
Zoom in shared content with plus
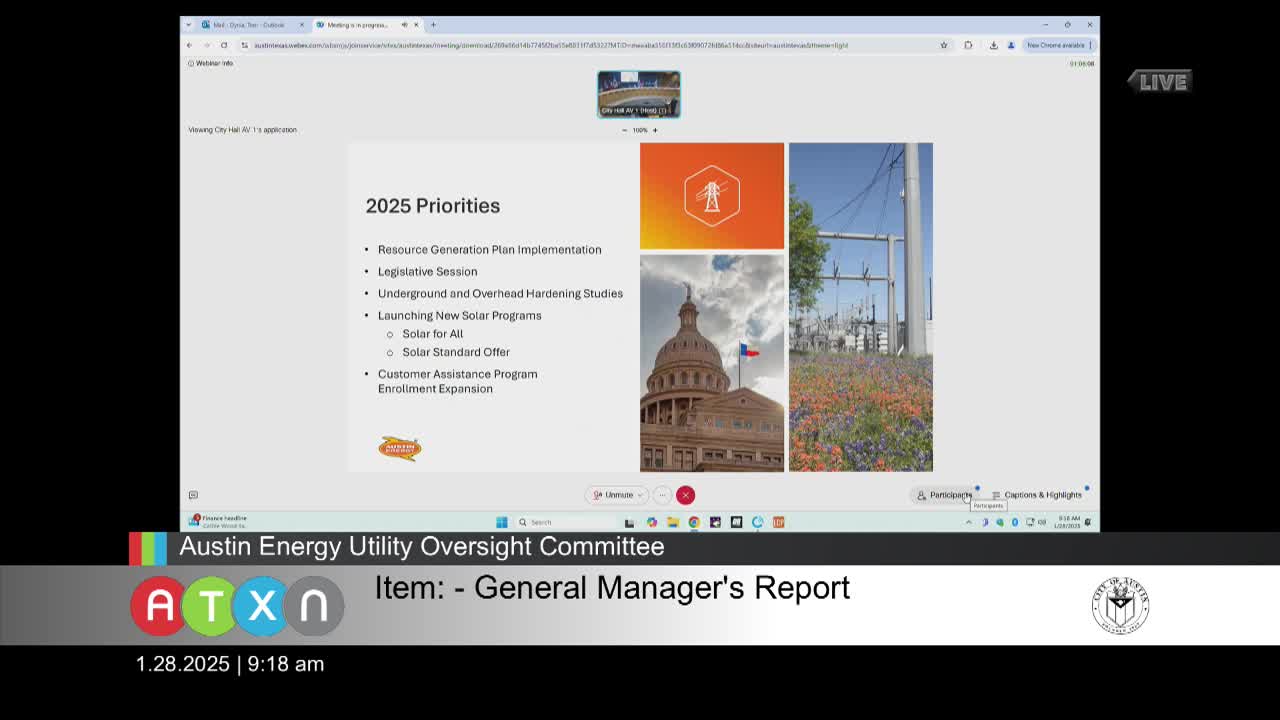[x=655, y=130]
